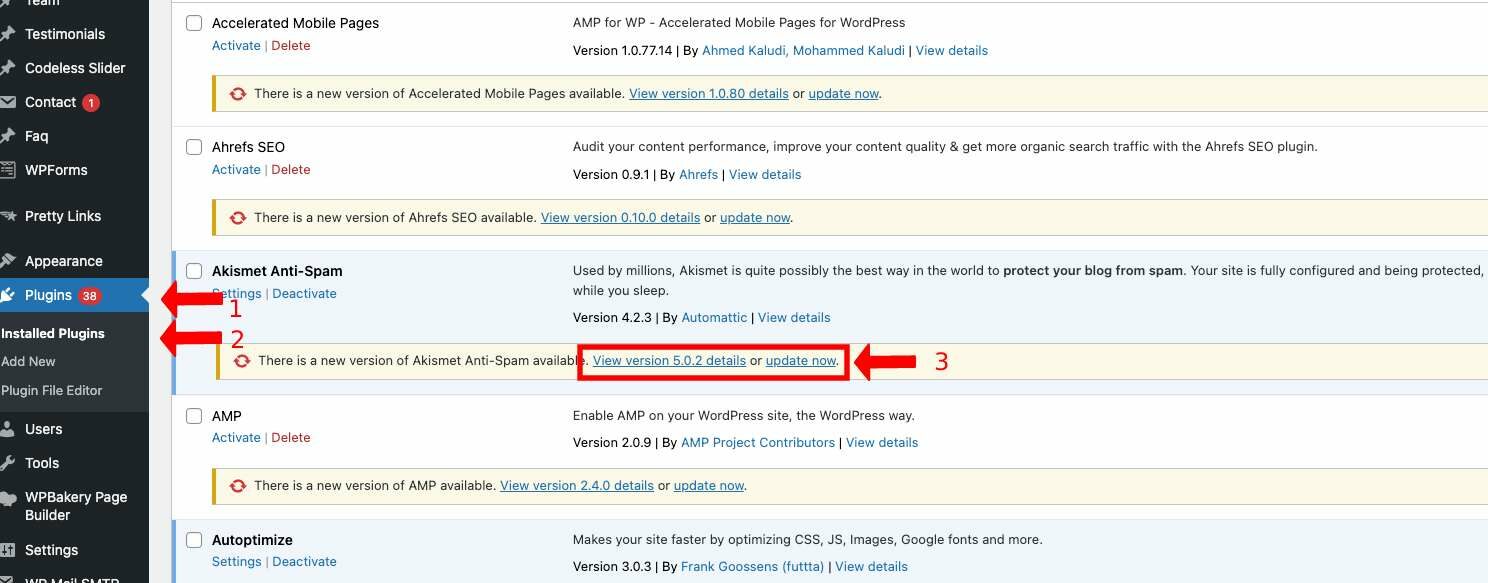This screenshot has width=1488, height=583.
Task: Open the Testimonials menu
Action: [65, 34]
